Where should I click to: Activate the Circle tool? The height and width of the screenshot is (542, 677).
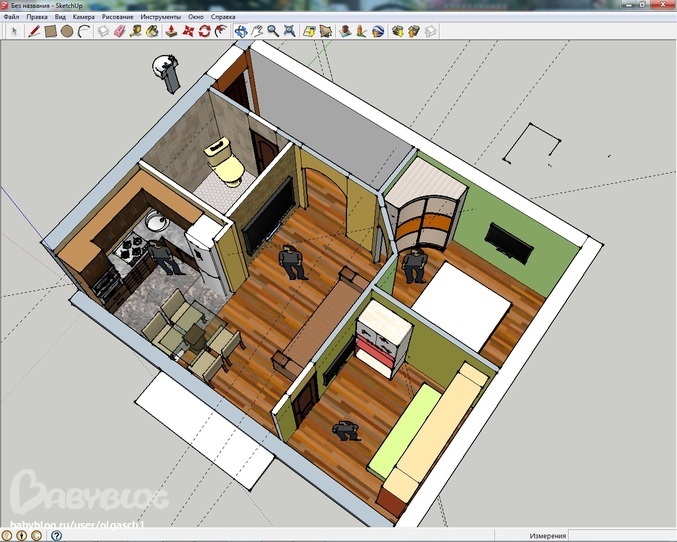coord(67,31)
